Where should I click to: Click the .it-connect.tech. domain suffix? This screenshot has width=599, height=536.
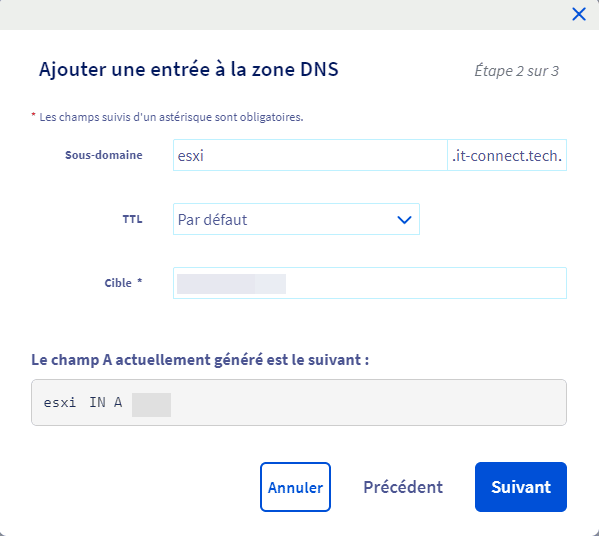point(507,155)
